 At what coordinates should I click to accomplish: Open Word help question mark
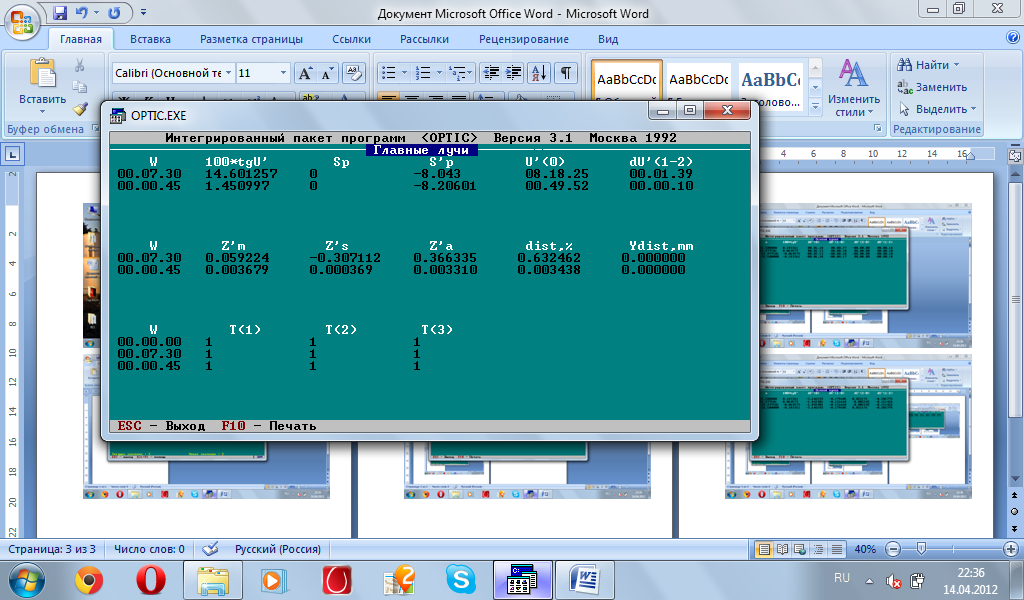[1013, 38]
